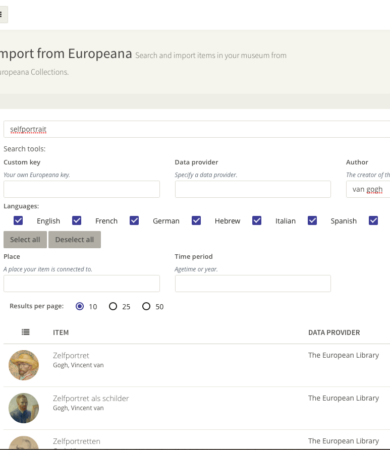Click the 'Agetime or year.' hint text

click(x=196, y=269)
